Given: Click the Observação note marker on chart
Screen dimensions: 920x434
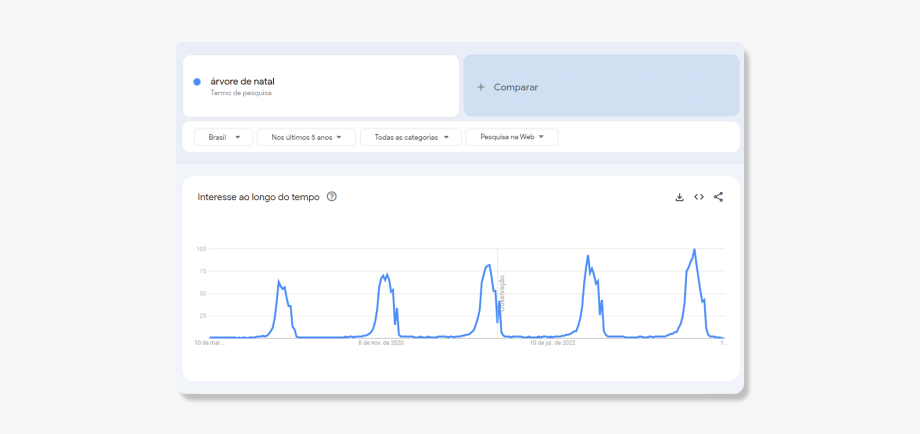Looking at the screenshot, I should click(502, 293).
